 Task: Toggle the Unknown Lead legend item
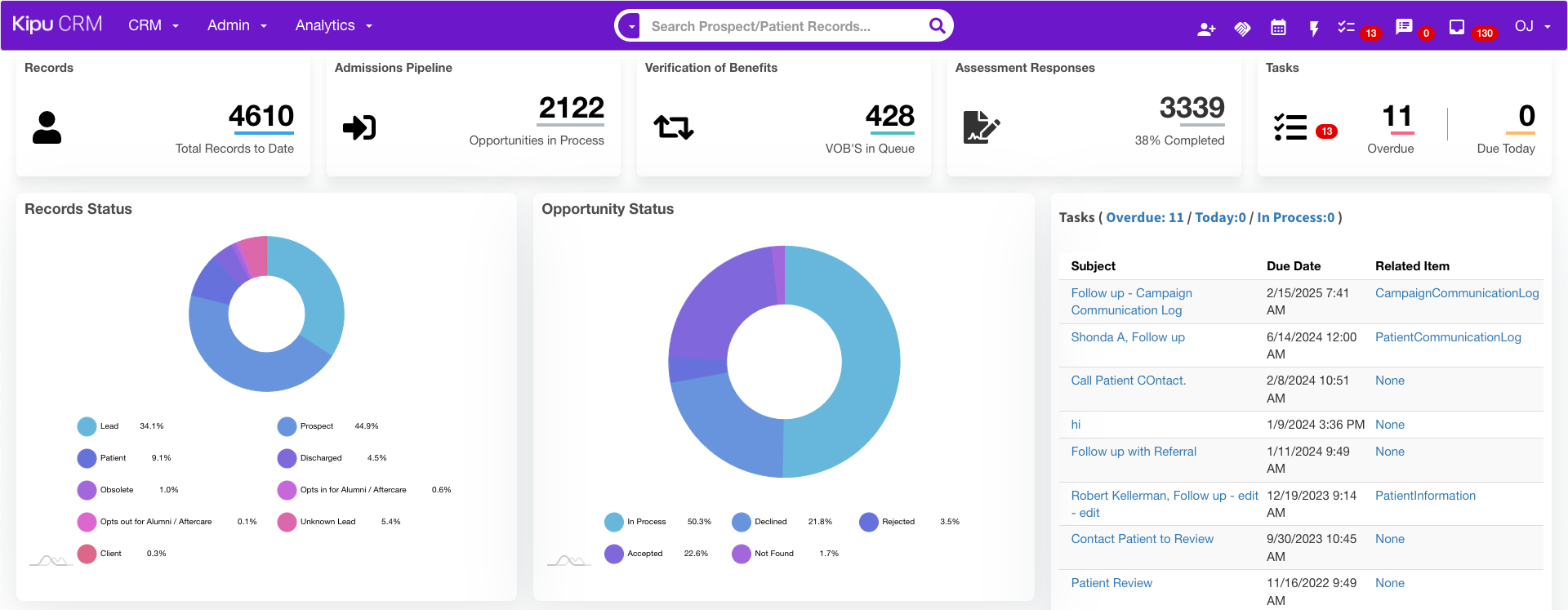point(327,522)
